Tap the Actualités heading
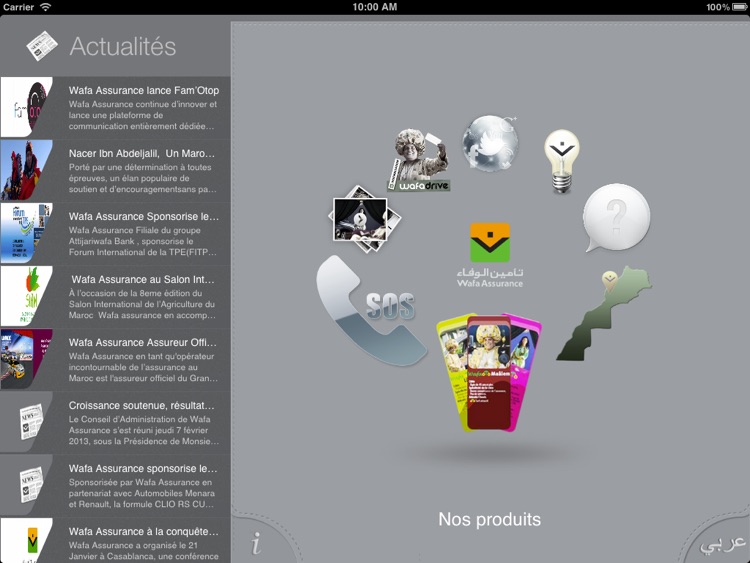 coord(123,46)
